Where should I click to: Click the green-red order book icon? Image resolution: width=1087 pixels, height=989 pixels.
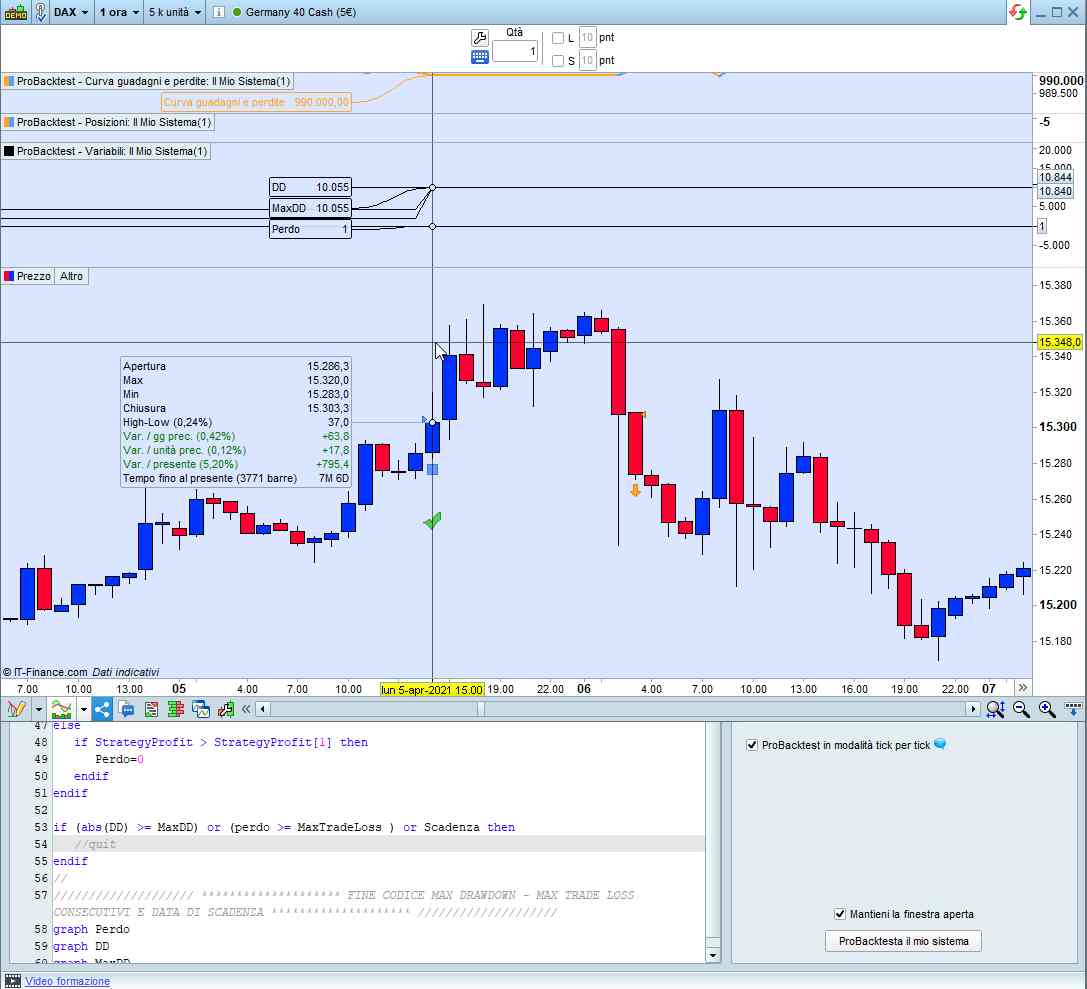(x=175, y=709)
